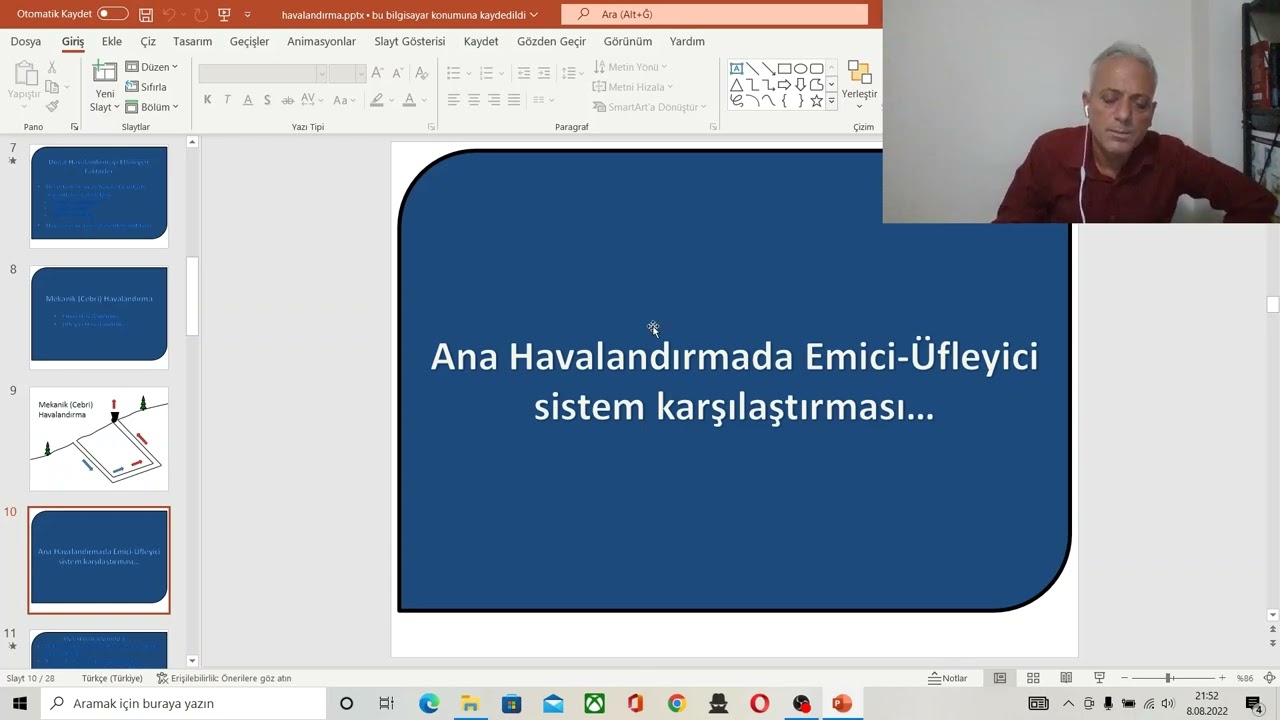Screen dimensions: 1280x720
Task: Click the Sıfırla reset button
Action: 146,87
